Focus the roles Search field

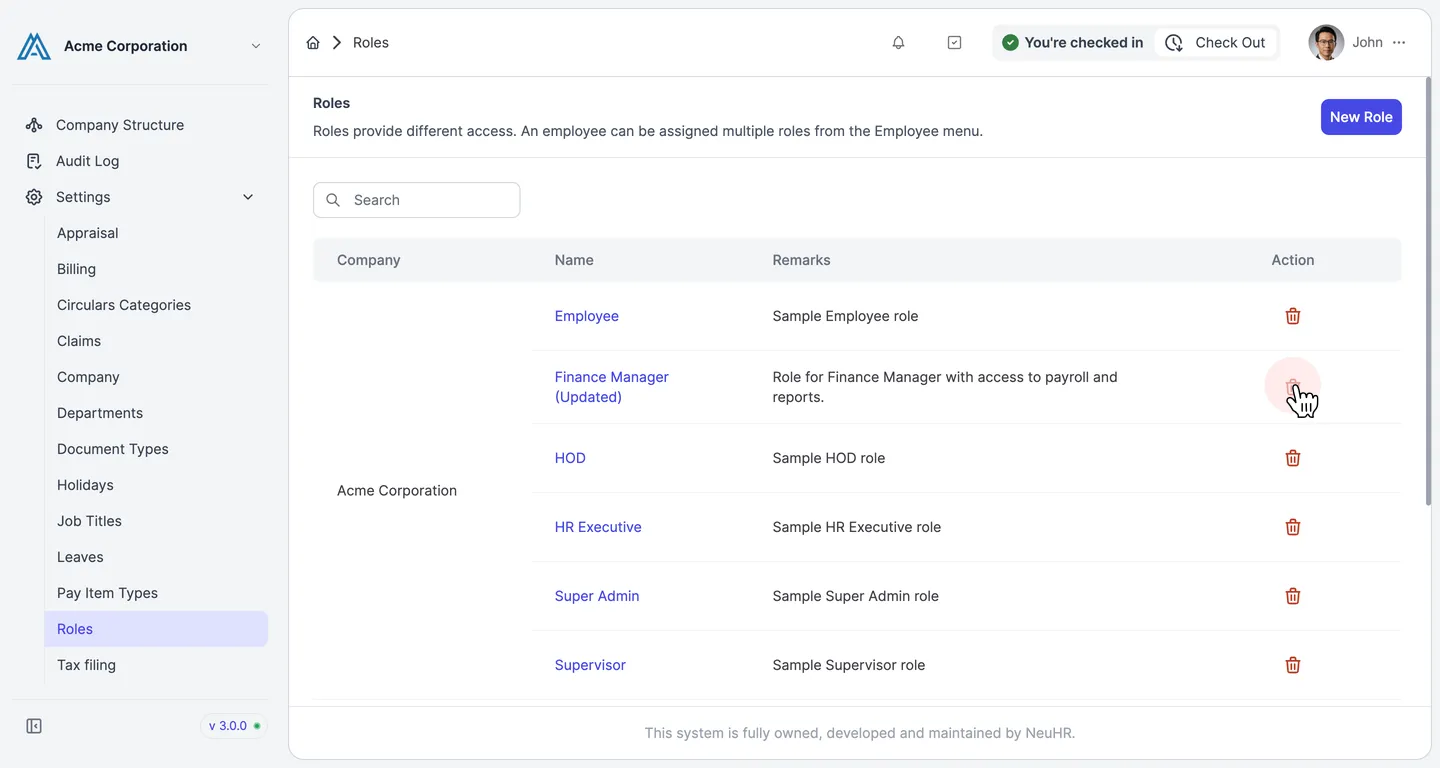point(417,200)
